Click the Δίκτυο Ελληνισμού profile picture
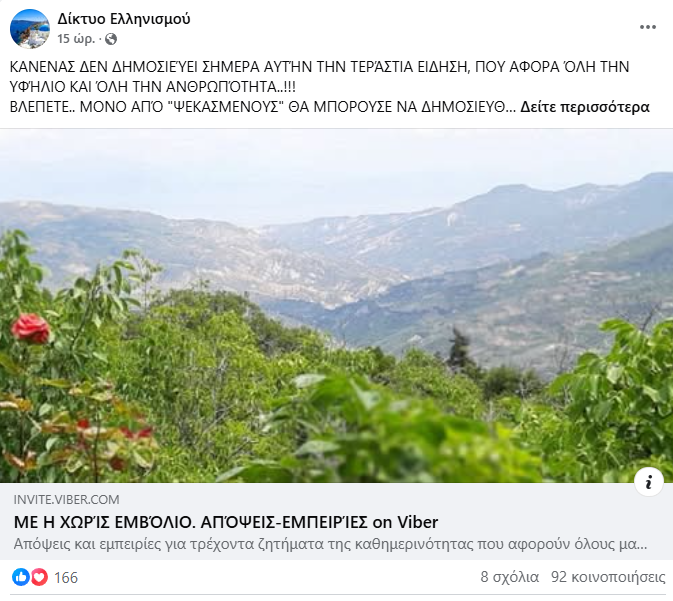The image size is (673, 601). coord(30,29)
